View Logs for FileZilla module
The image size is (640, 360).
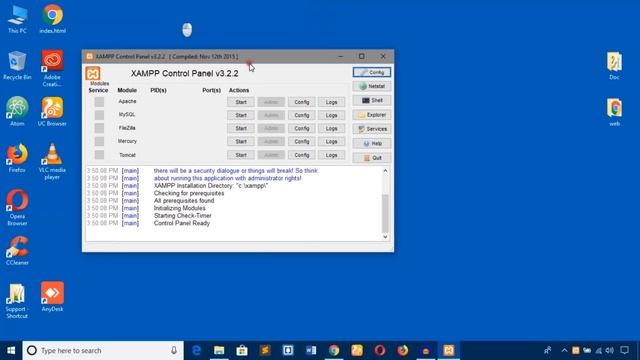coord(331,128)
